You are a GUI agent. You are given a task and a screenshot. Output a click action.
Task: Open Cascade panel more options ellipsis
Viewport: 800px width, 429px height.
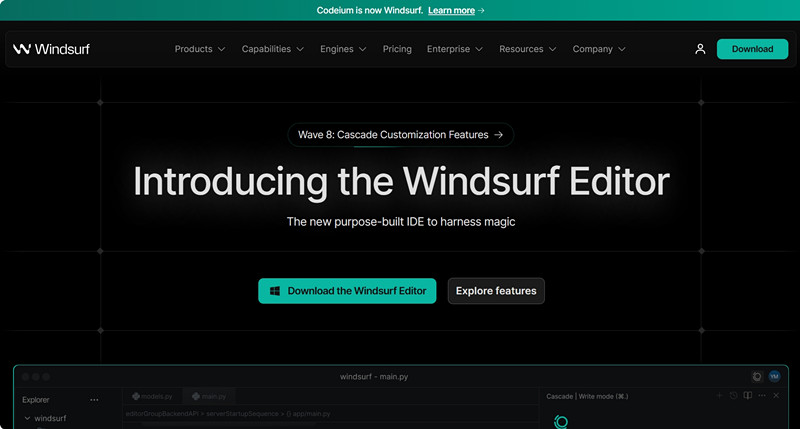click(x=762, y=396)
